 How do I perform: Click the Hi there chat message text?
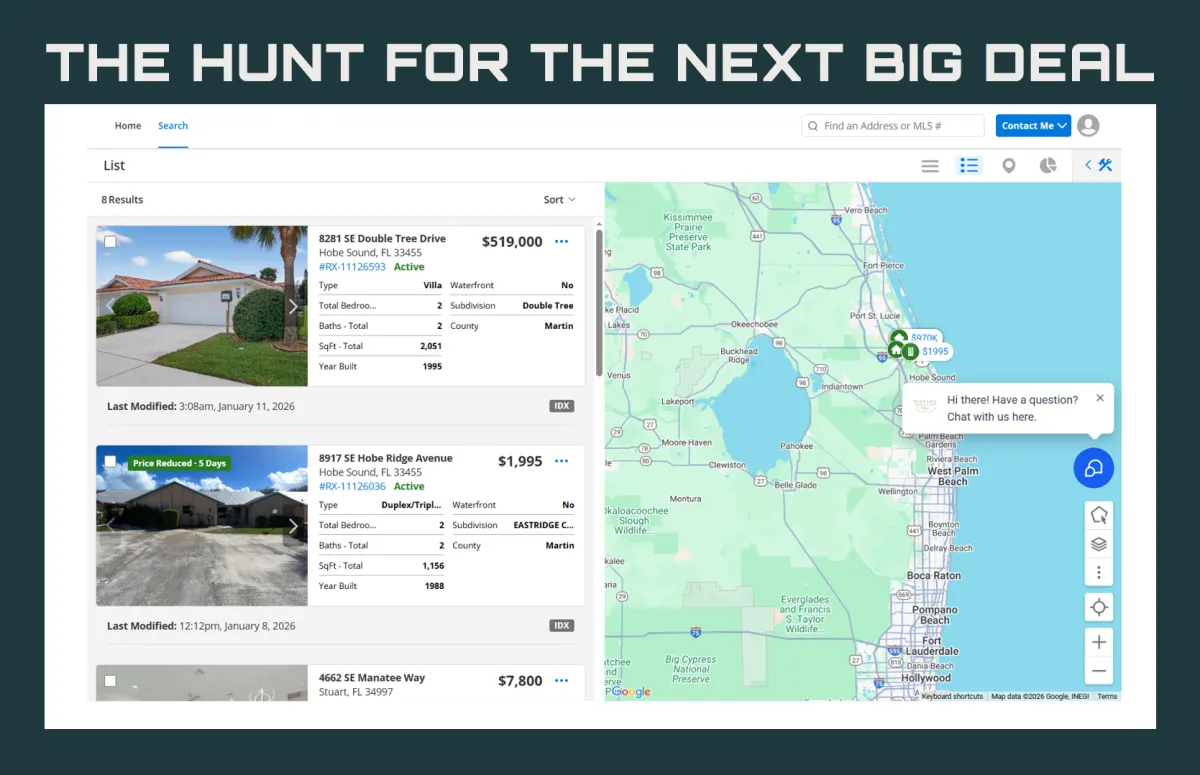coord(1012,408)
